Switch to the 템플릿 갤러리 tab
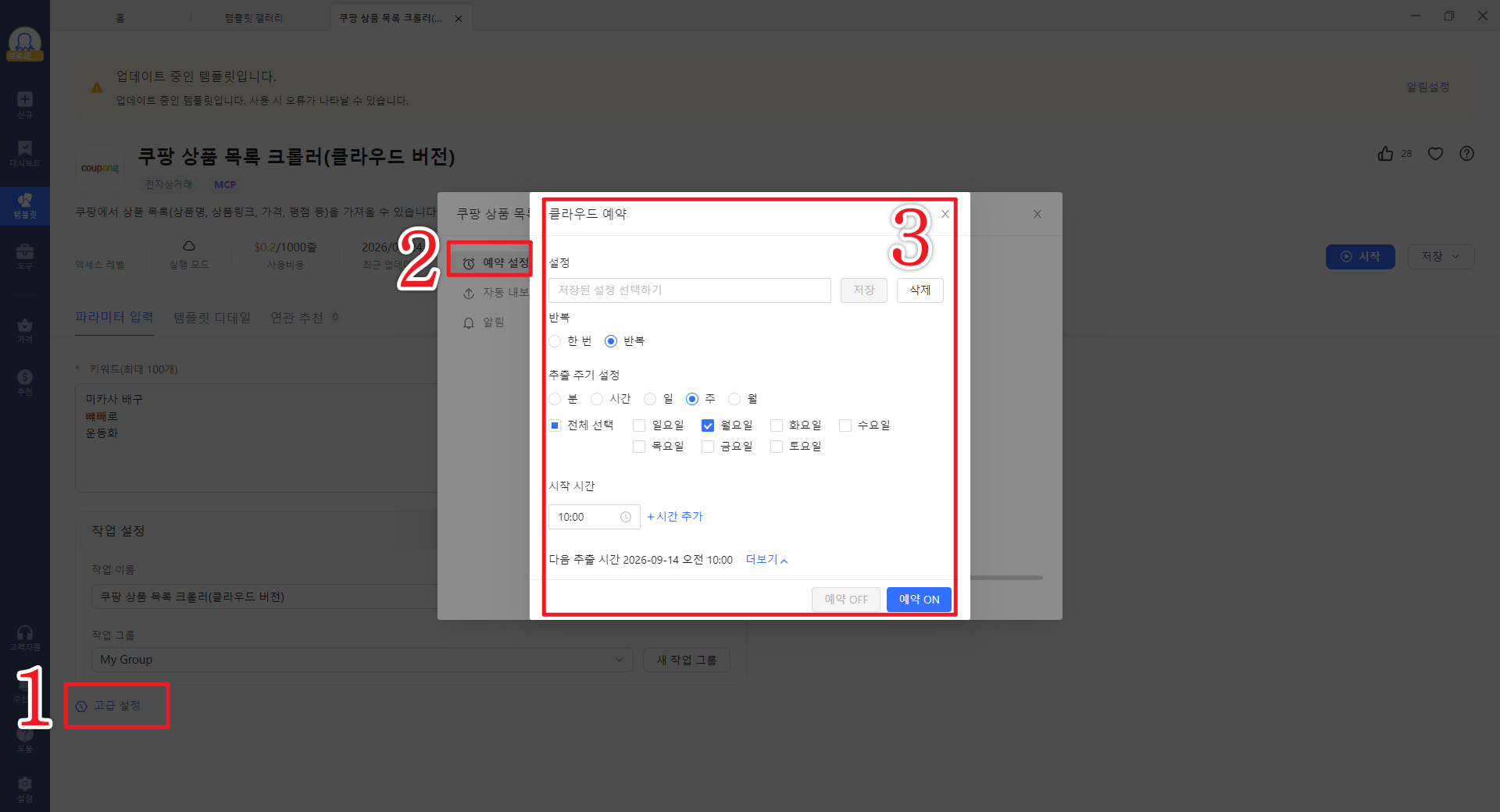 pos(254,18)
